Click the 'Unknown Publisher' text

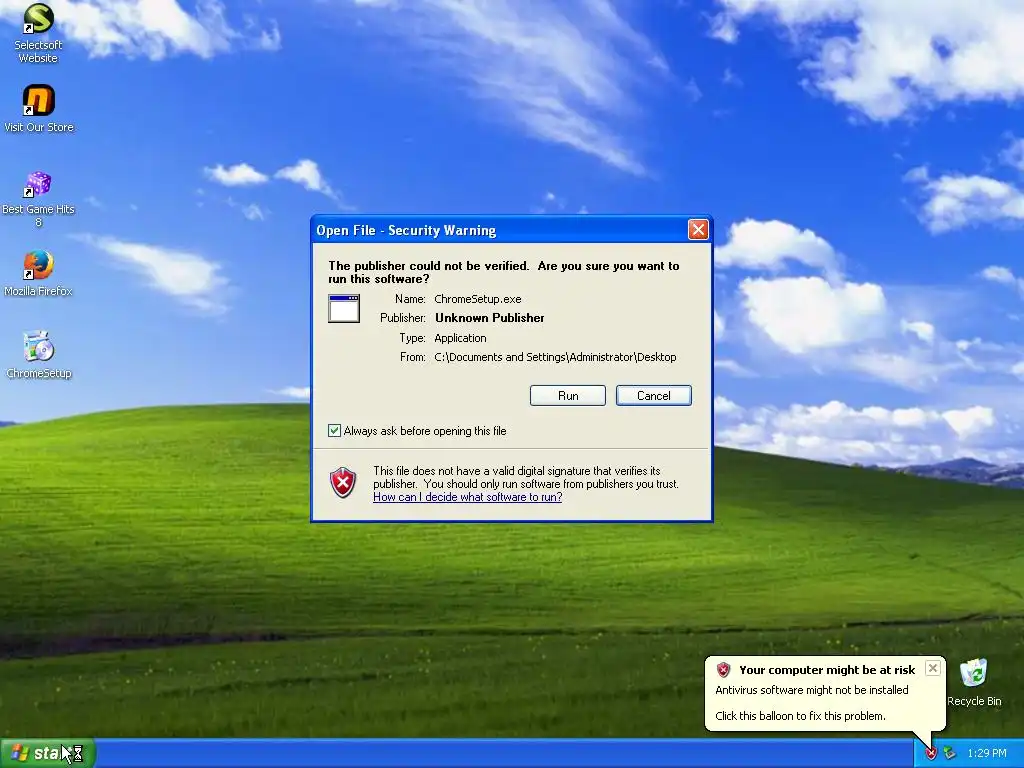click(490, 318)
